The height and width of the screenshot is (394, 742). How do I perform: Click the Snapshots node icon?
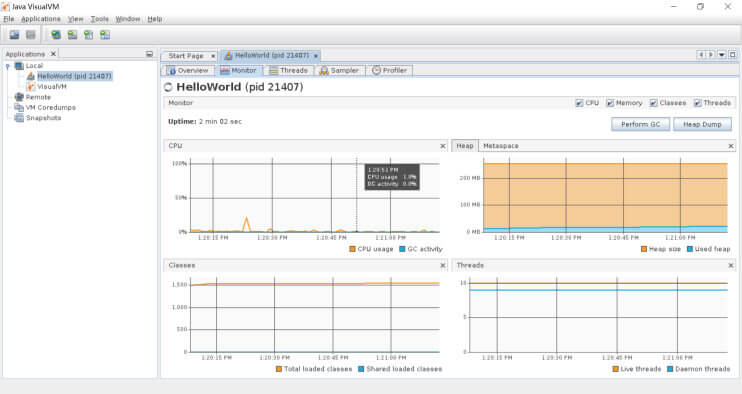pos(19,118)
